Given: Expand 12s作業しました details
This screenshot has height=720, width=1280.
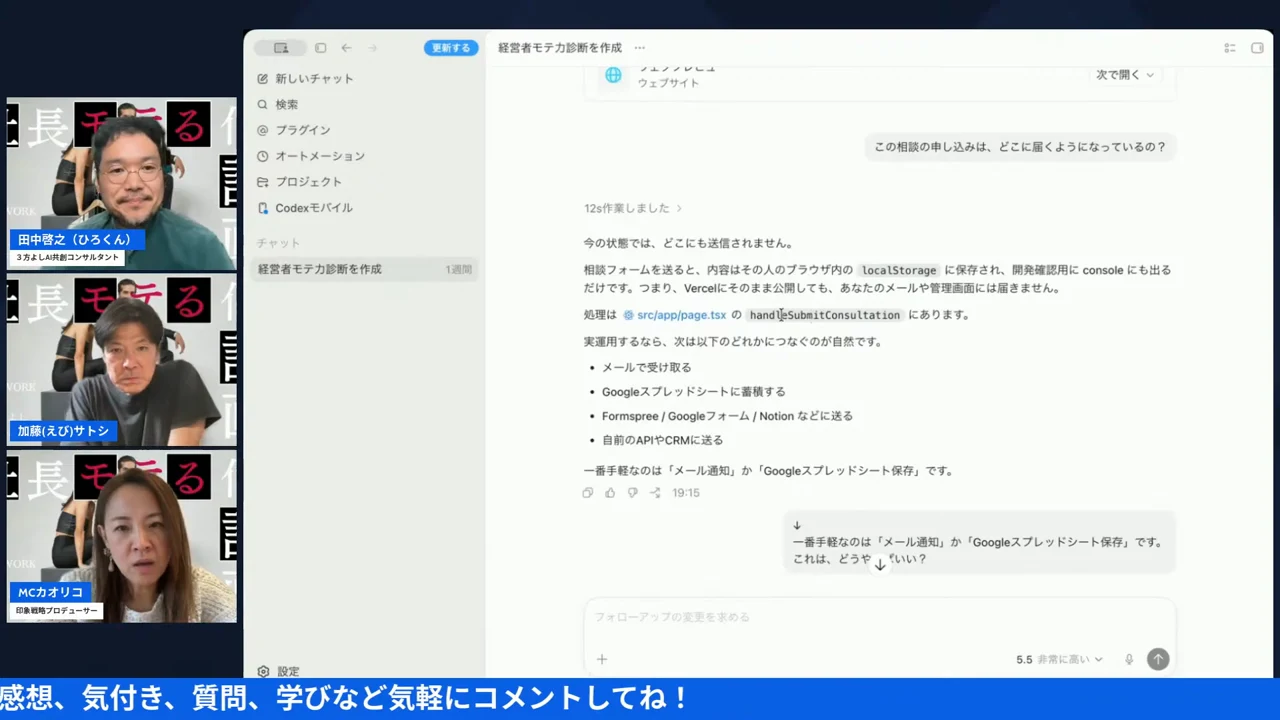Looking at the screenshot, I should click(x=633, y=208).
